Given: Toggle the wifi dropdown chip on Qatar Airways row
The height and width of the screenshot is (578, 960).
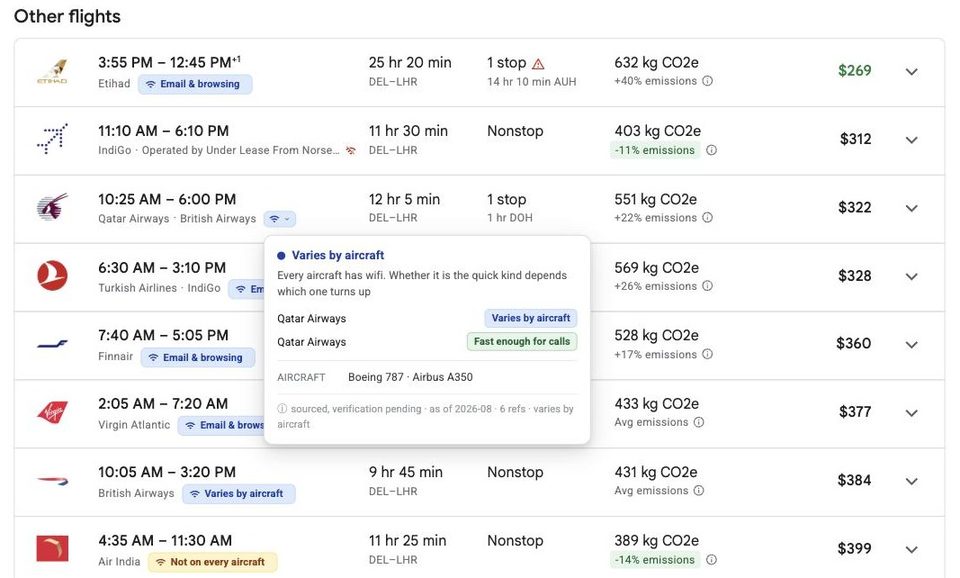Looking at the screenshot, I should click(280, 219).
